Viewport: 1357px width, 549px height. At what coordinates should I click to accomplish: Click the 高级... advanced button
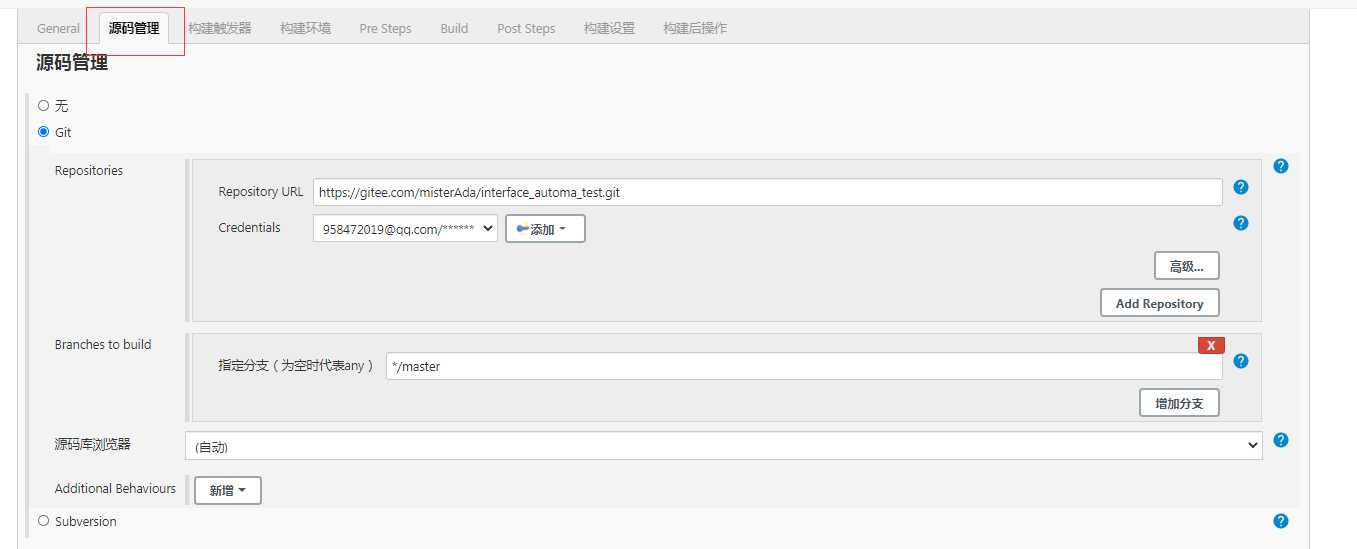(1186, 266)
